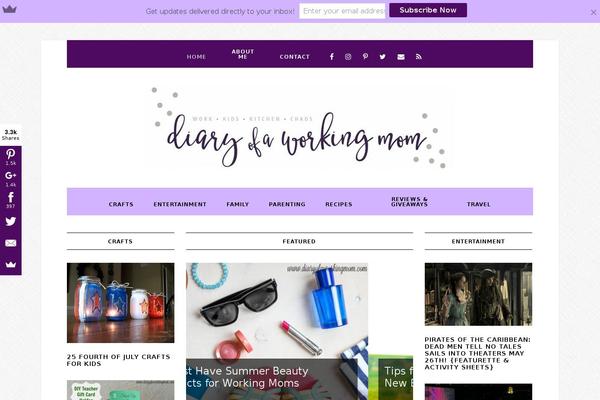The width and height of the screenshot is (600, 400).
Task: Open the RSS feed icon
Action: pos(419,57)
